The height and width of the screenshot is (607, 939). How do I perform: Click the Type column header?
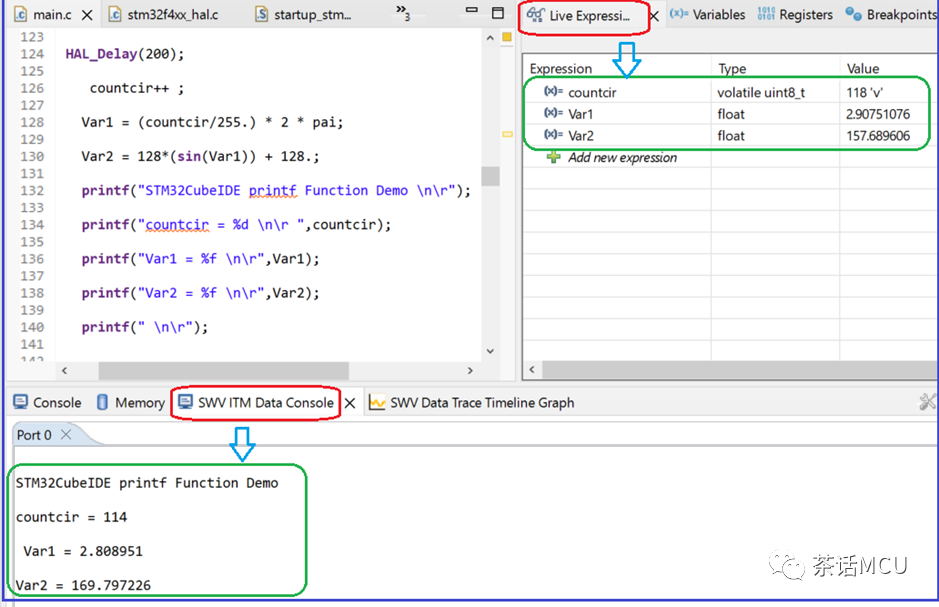[775, 68]
